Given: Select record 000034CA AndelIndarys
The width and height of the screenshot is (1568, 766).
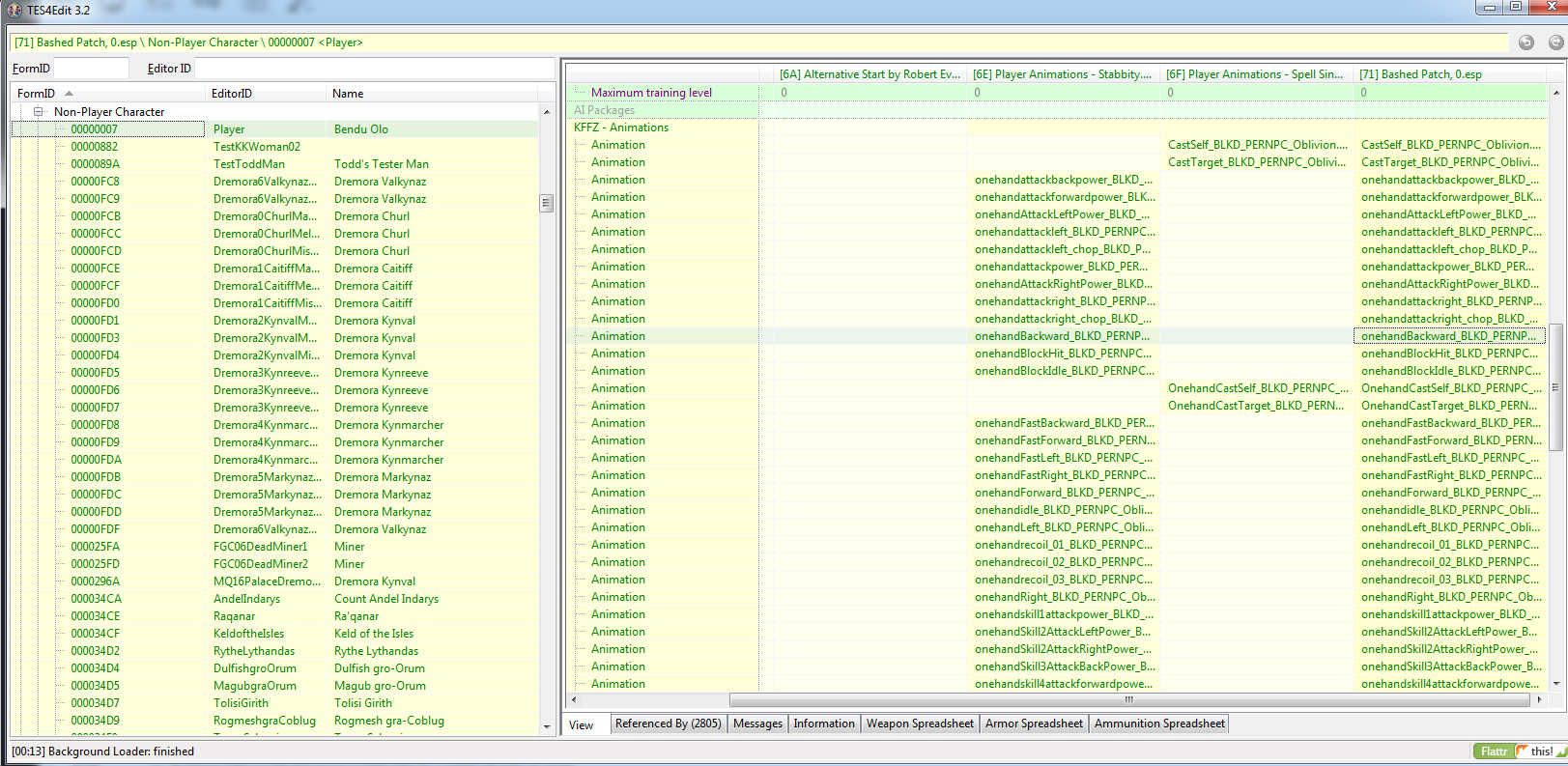Looking at the screenshot, I should coord(274,599).
